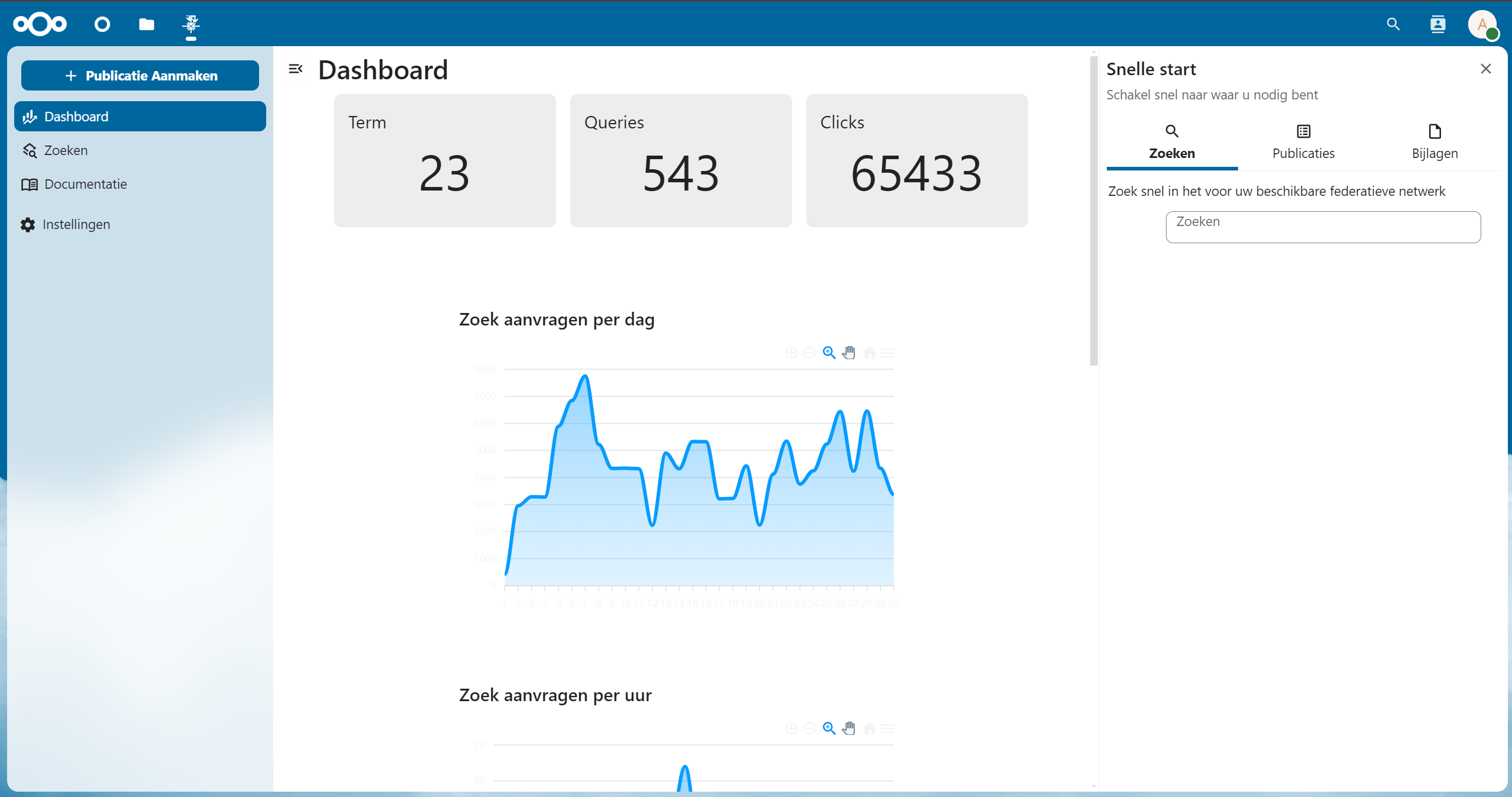Open Documentatie in the sidebar
The width and height of the screenshot is (1512, 797).
coord(86,184)
